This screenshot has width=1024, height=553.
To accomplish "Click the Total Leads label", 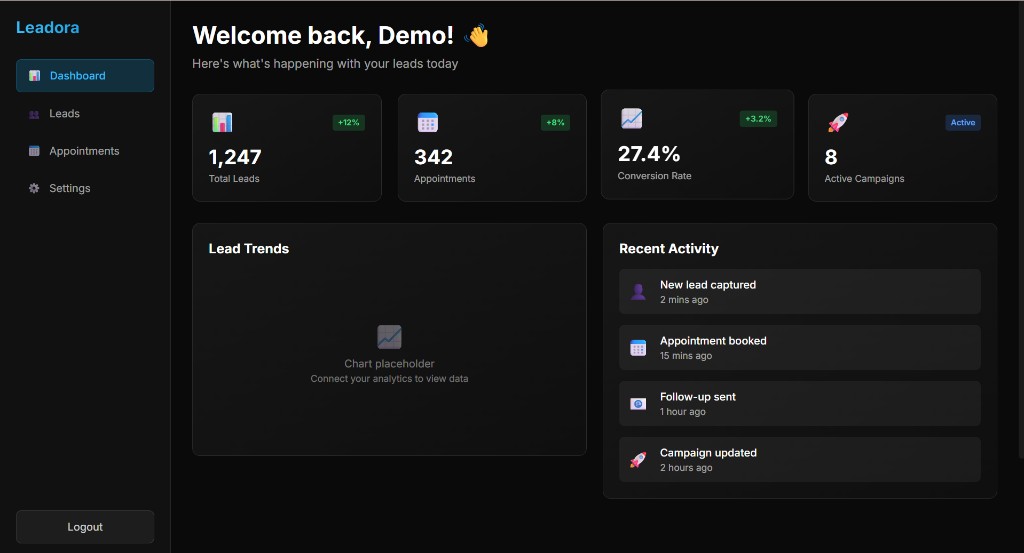I will (234, 178).
